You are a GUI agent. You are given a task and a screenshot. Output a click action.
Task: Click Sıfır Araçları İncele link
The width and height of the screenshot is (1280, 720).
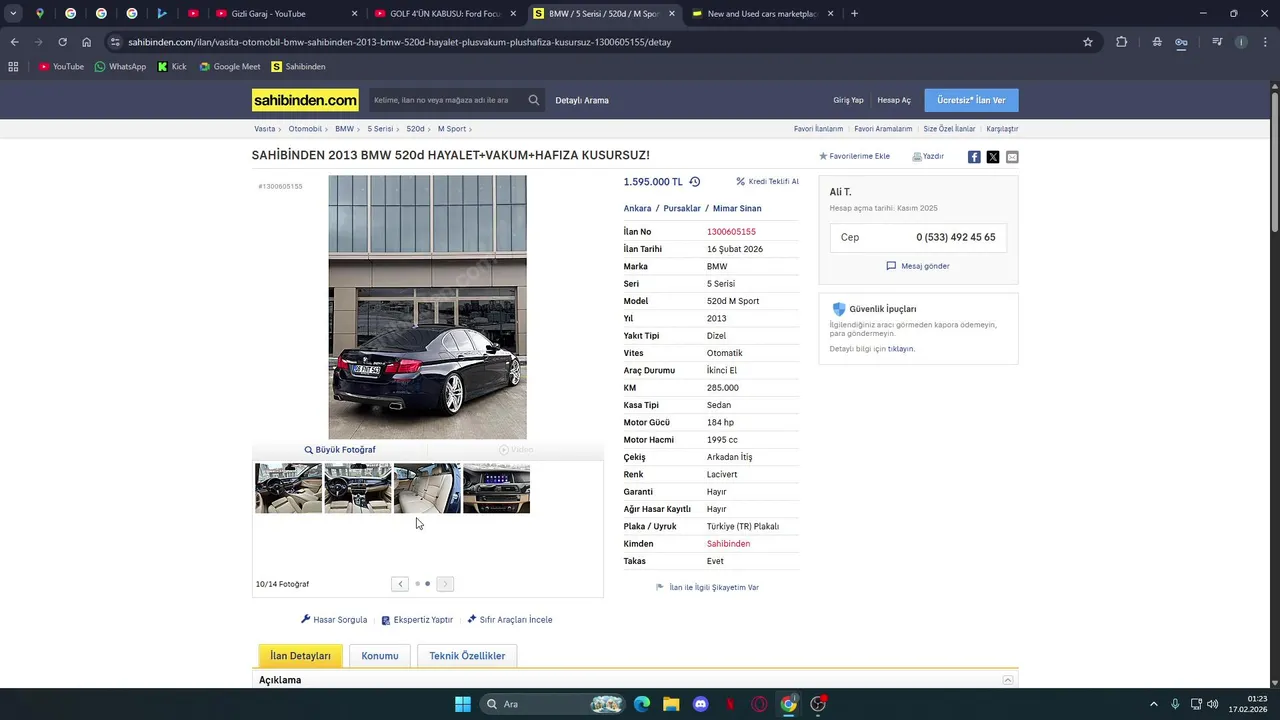[x=509, y=620]
